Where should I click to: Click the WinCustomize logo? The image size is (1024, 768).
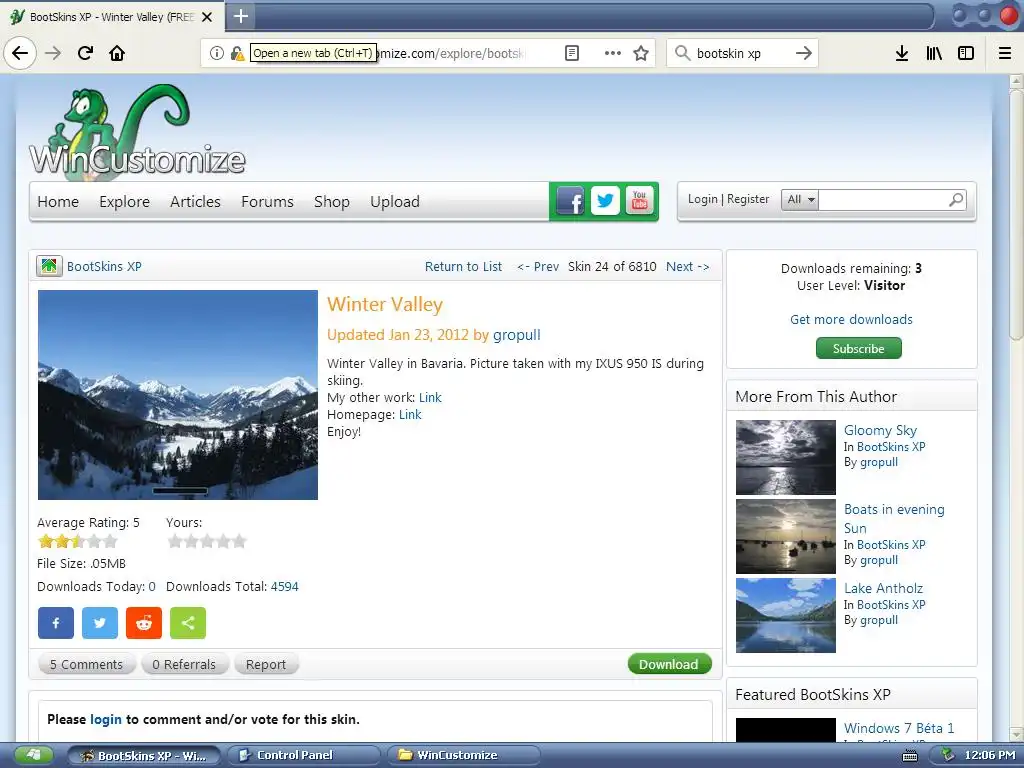tap(137, 131)
